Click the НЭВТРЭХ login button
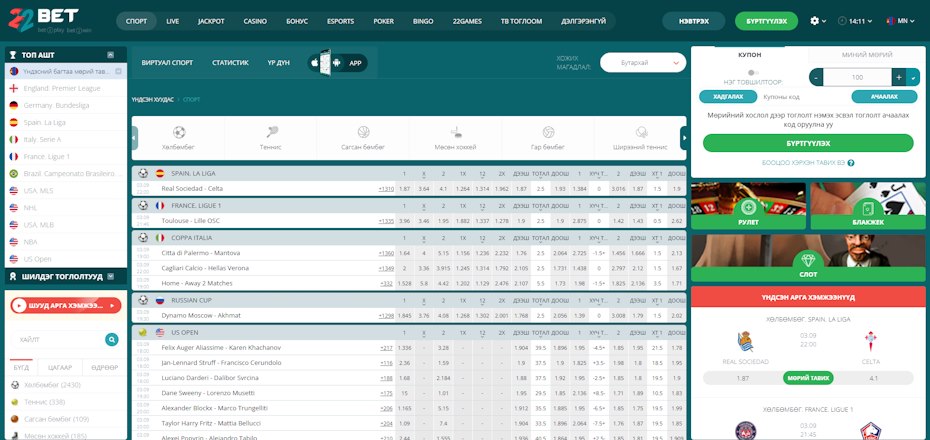 [x=693, y=21]
